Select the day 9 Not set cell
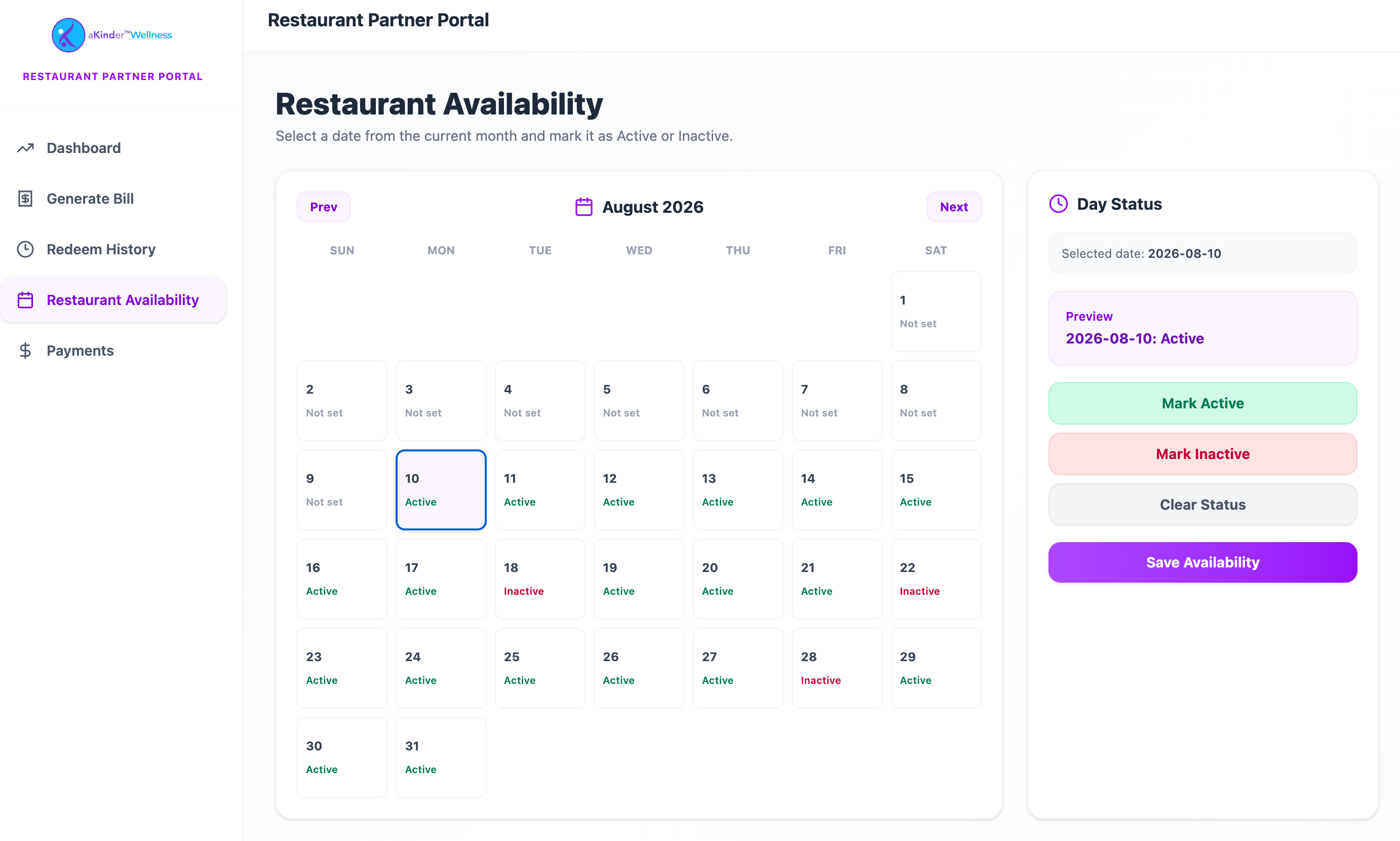The width and height of the screenshot is (1400, 841). point(342,489)
